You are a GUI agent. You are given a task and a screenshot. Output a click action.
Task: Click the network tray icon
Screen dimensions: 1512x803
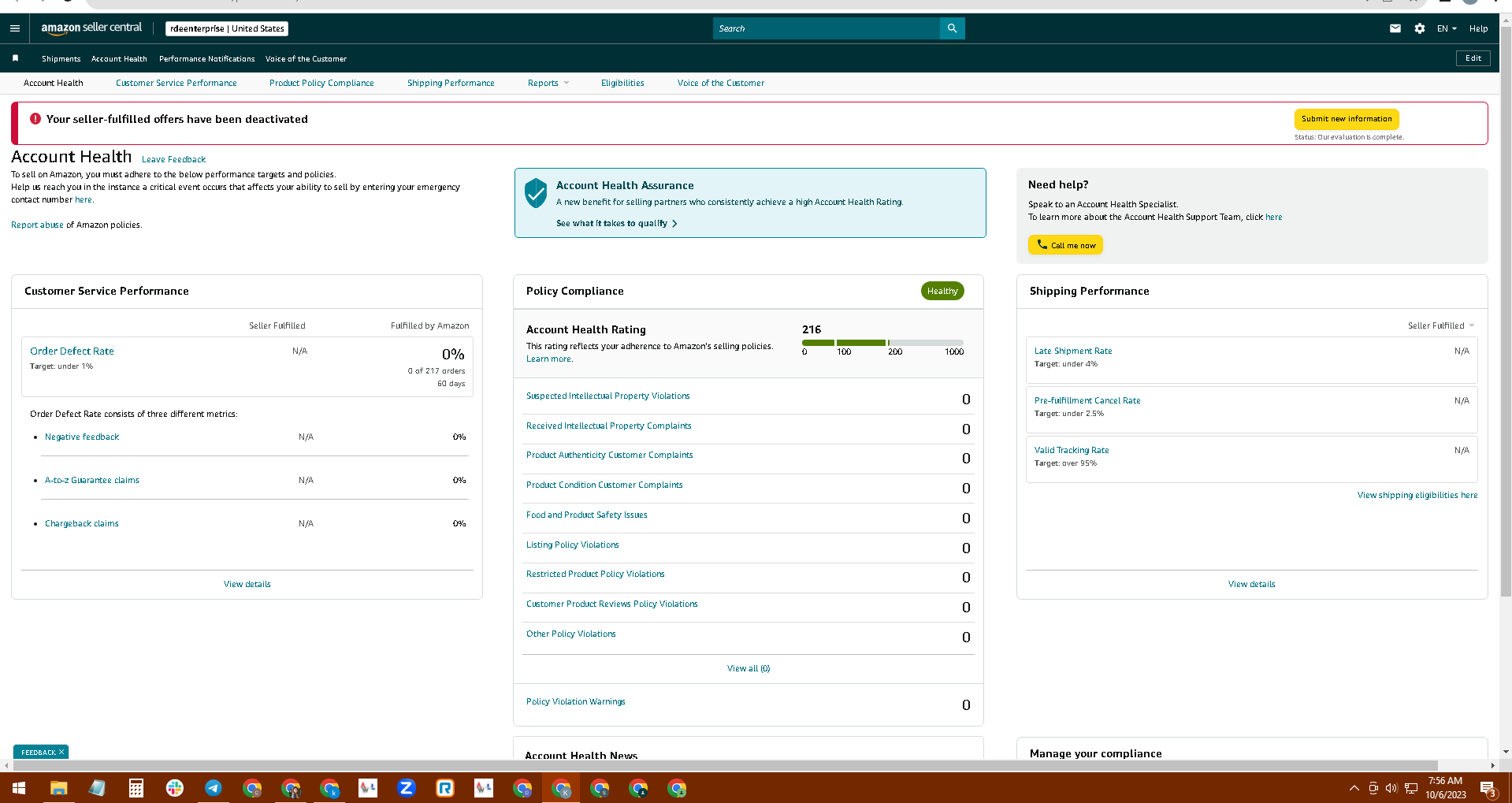(x=1411, y=788)
